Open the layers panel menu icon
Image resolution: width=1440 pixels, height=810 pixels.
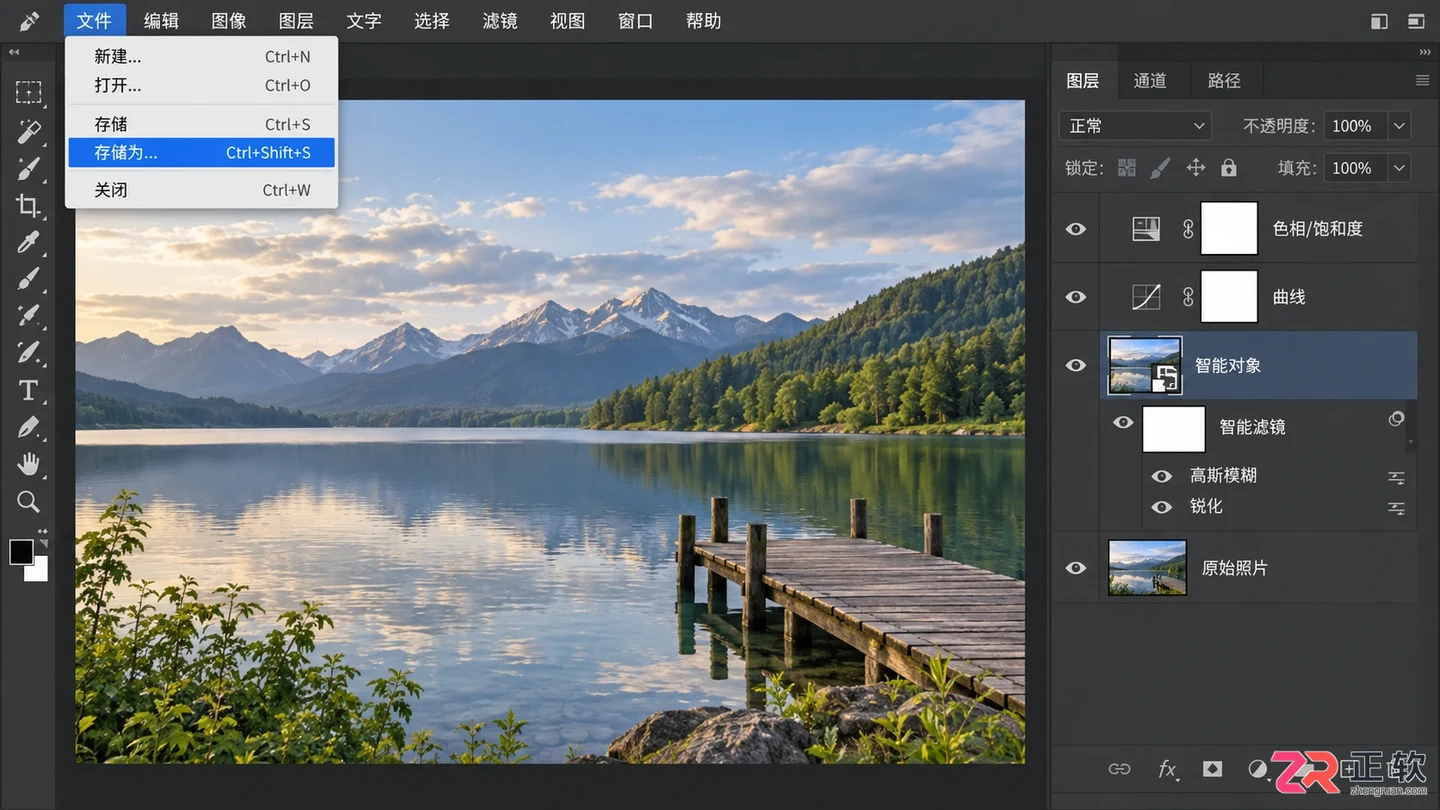pos(1422,80)
